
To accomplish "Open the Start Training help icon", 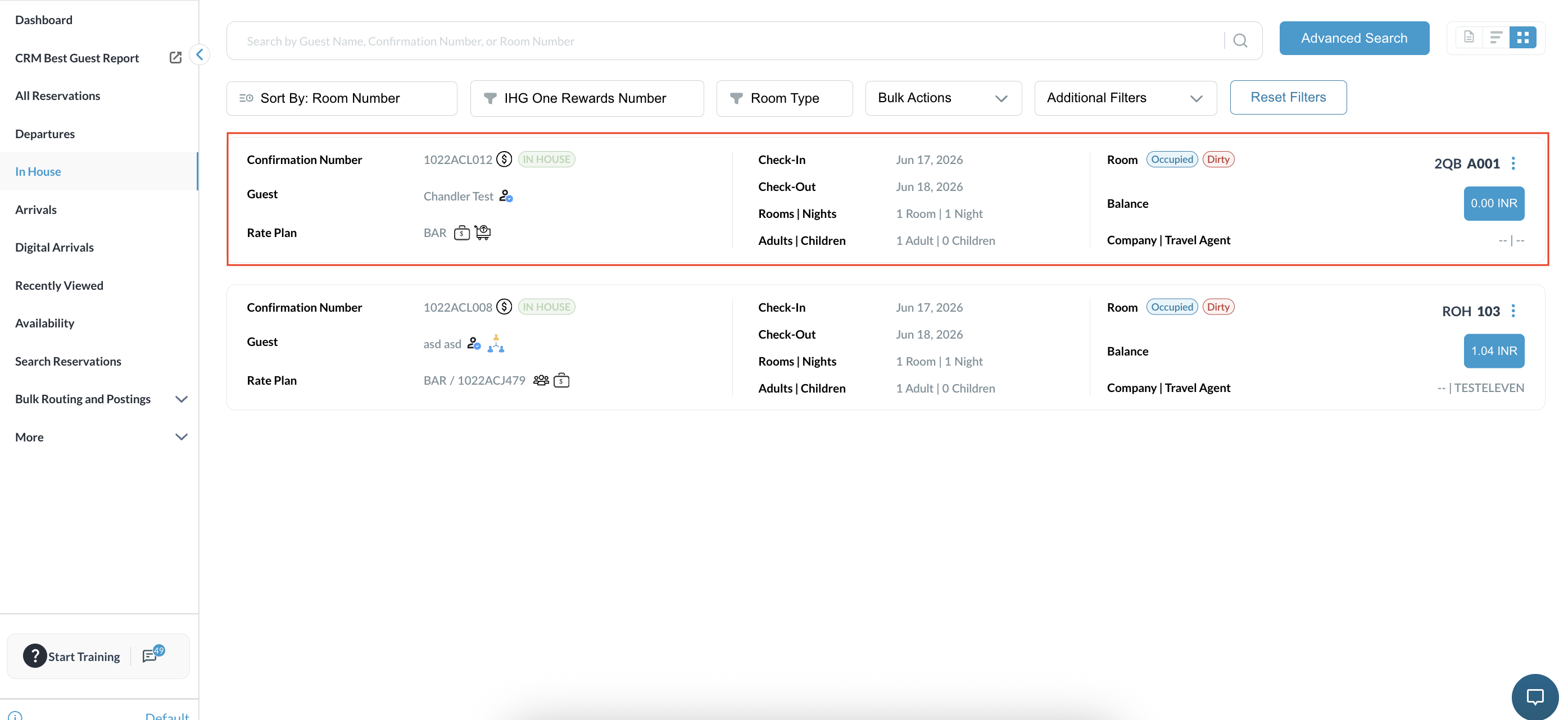I will (x=35, y=656).
